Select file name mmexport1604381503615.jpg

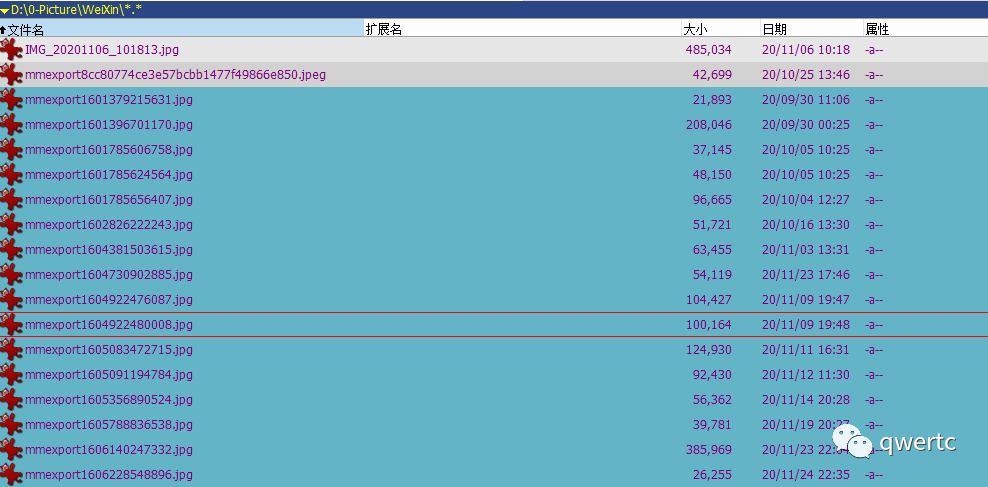[109, 249]
